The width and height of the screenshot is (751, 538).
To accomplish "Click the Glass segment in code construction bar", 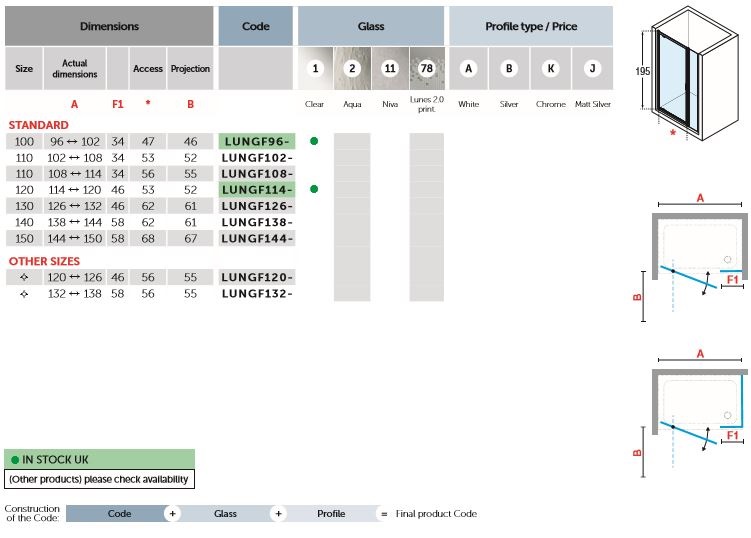I will click(225, 514).
